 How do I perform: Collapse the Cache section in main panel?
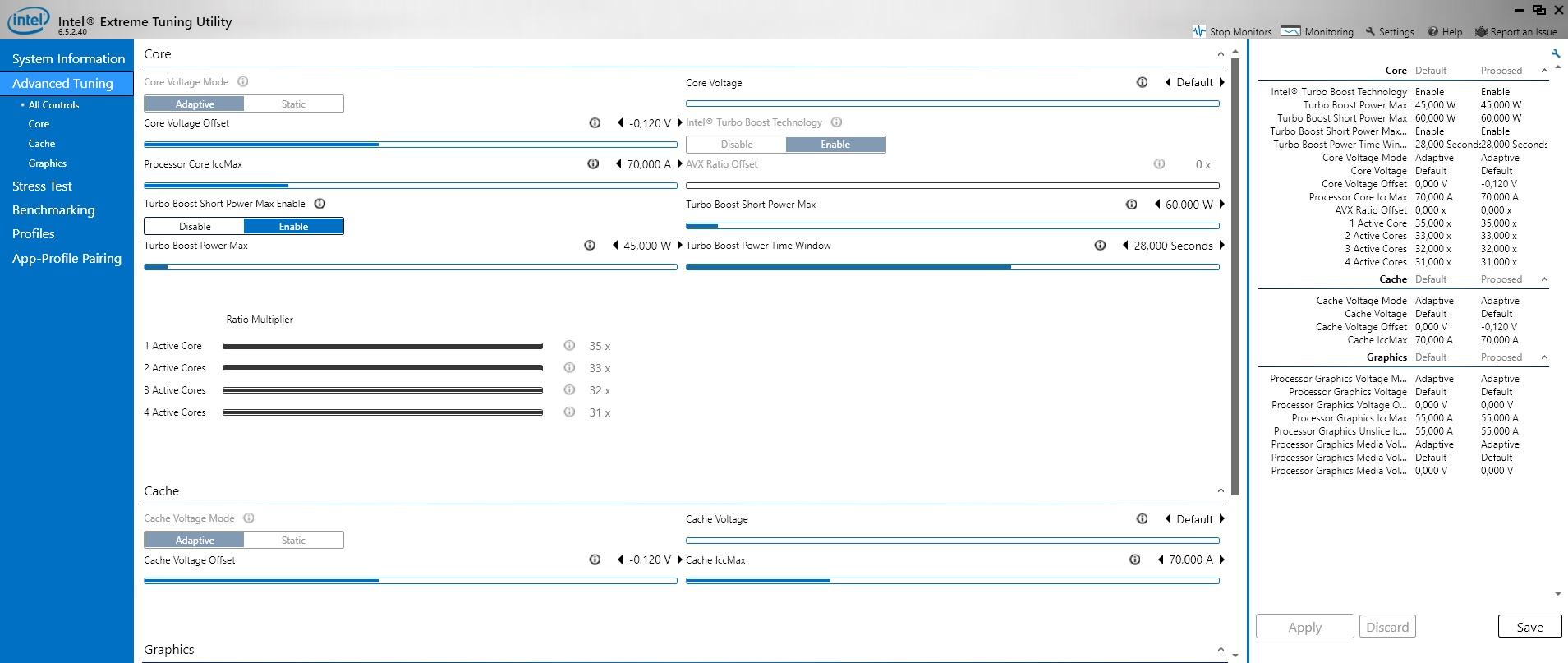pyautogui.click(x=1221, y=491)
